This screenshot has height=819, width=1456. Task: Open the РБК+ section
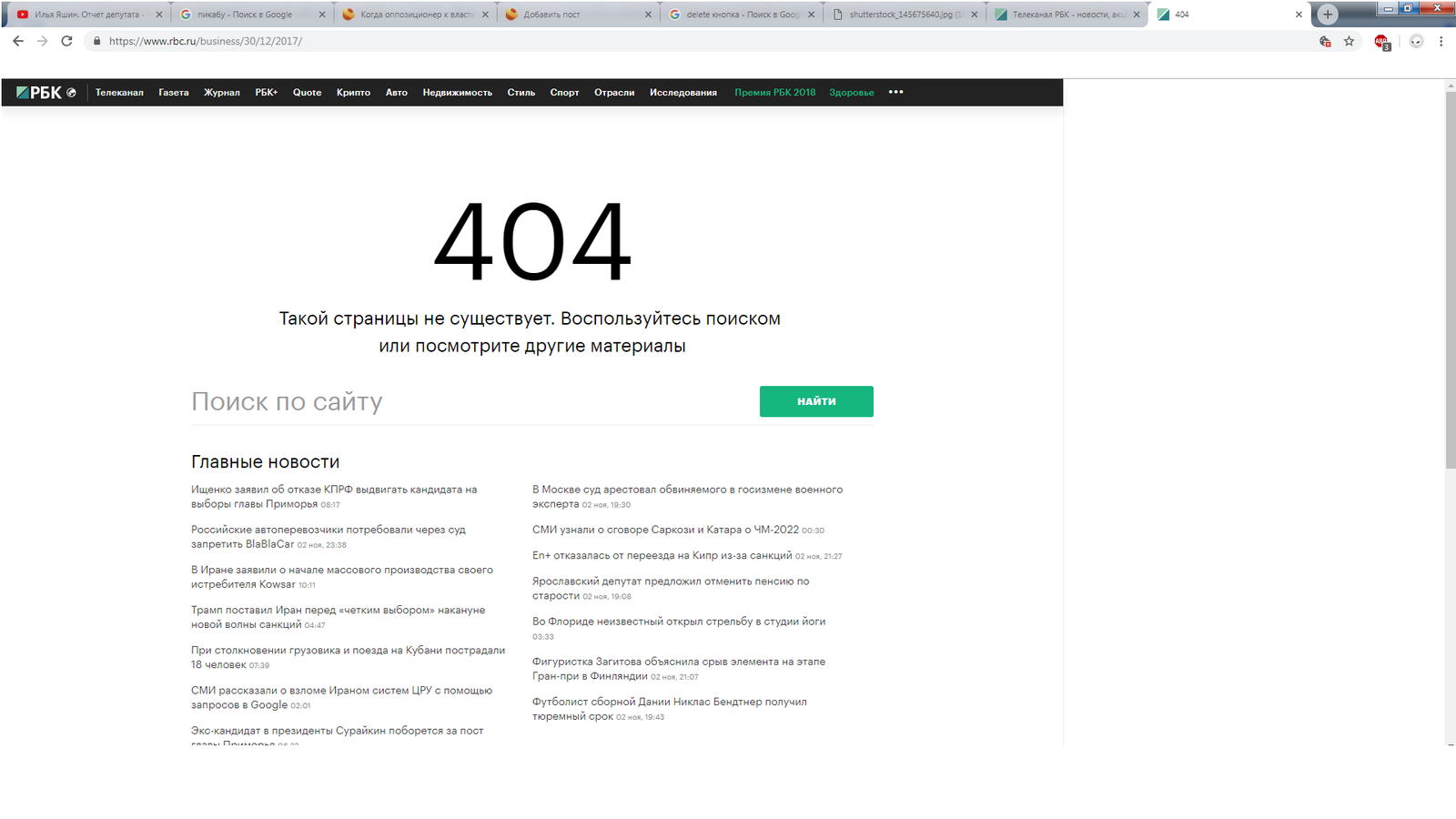click(267, 93)
